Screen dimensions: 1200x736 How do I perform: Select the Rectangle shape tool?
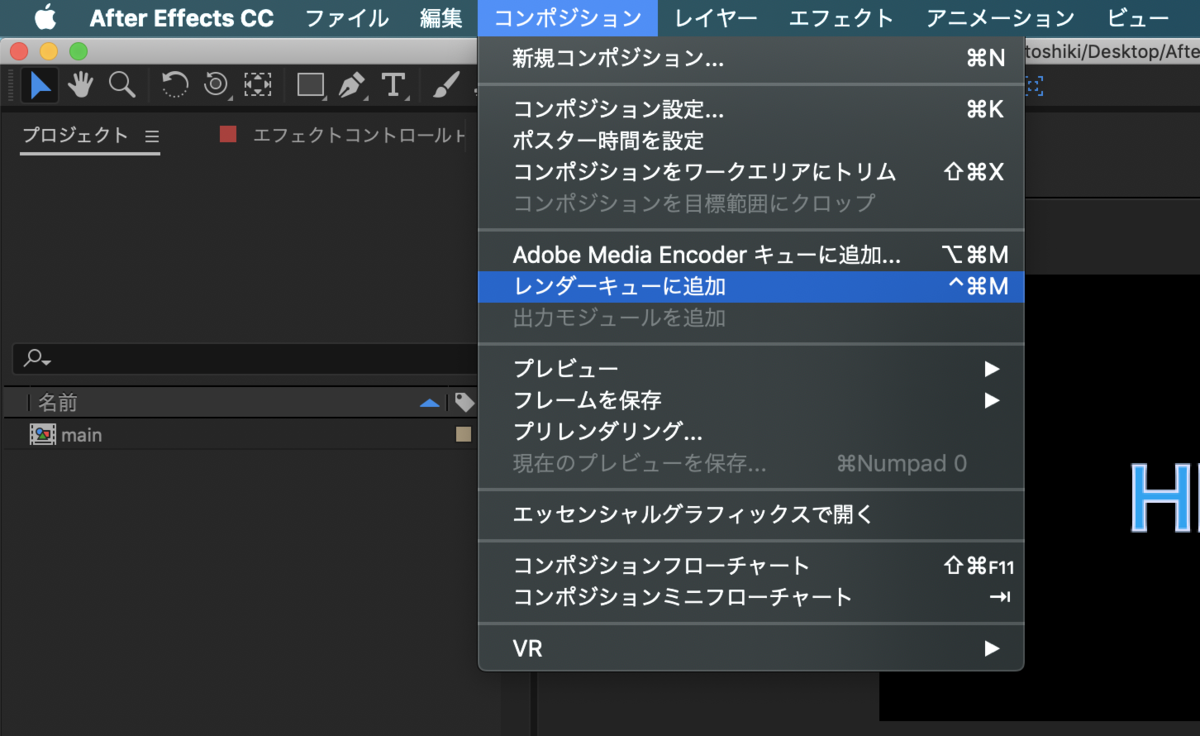pyautogui.click(x=311, y=86)
